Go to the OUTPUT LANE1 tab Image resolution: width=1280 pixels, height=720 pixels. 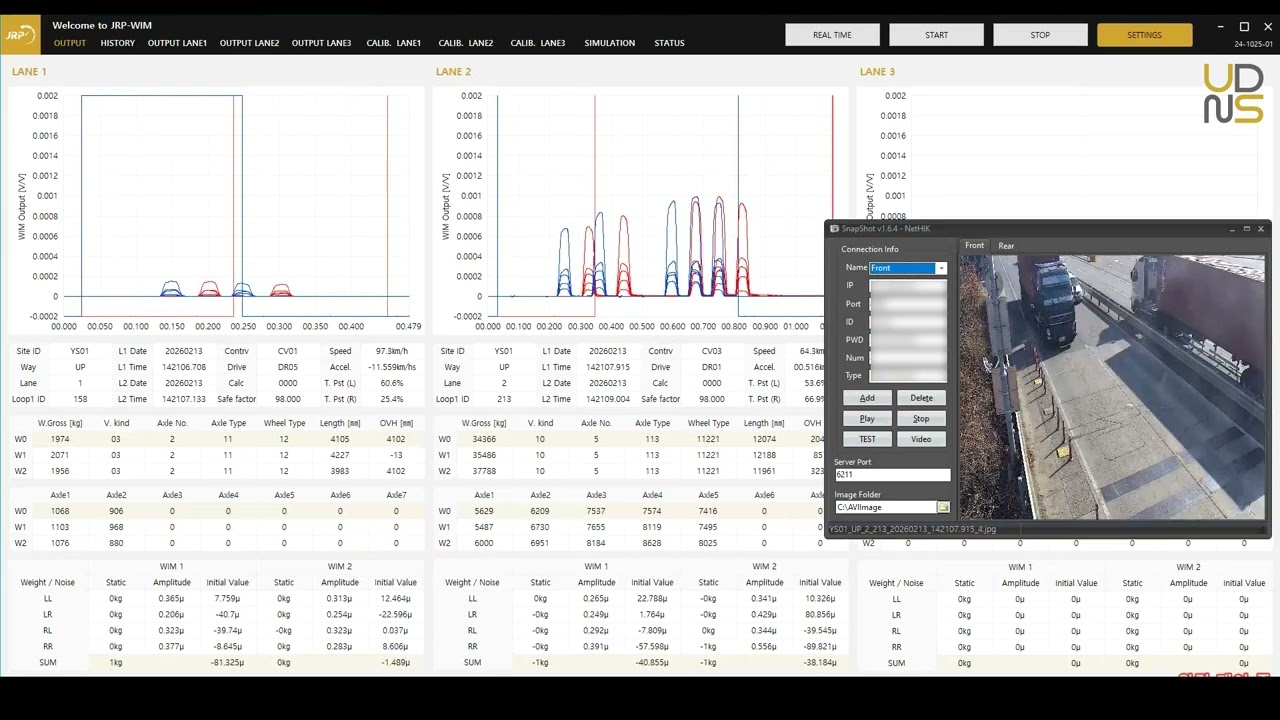177,43
